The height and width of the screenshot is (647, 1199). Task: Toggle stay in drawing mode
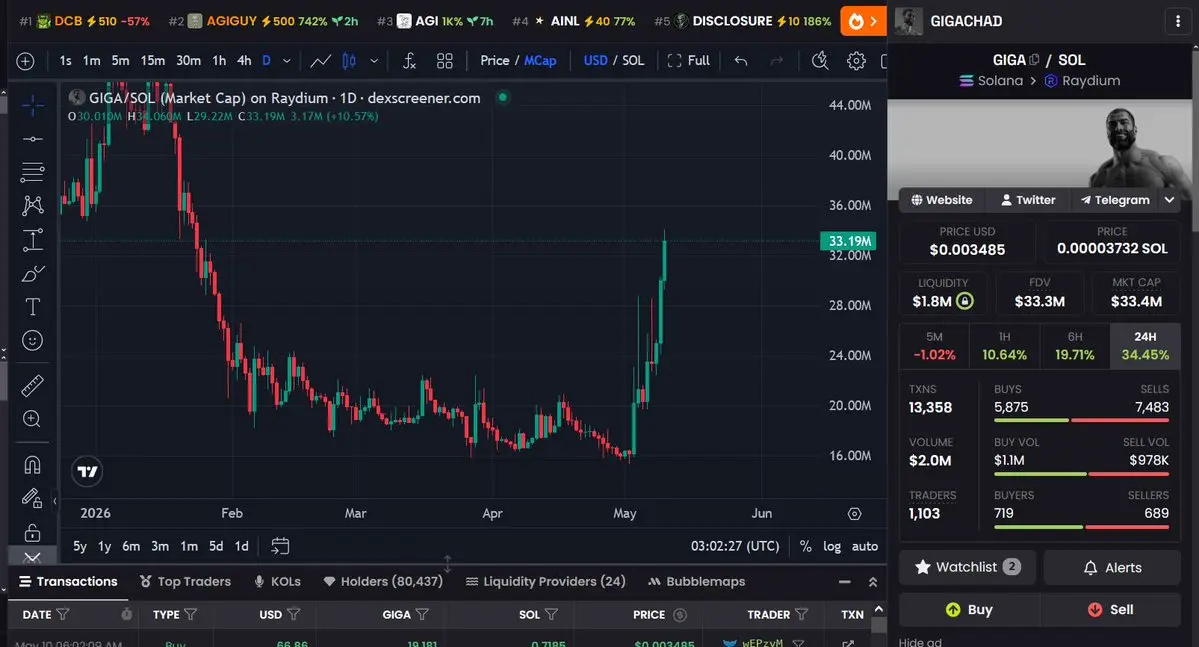[32, 498]
